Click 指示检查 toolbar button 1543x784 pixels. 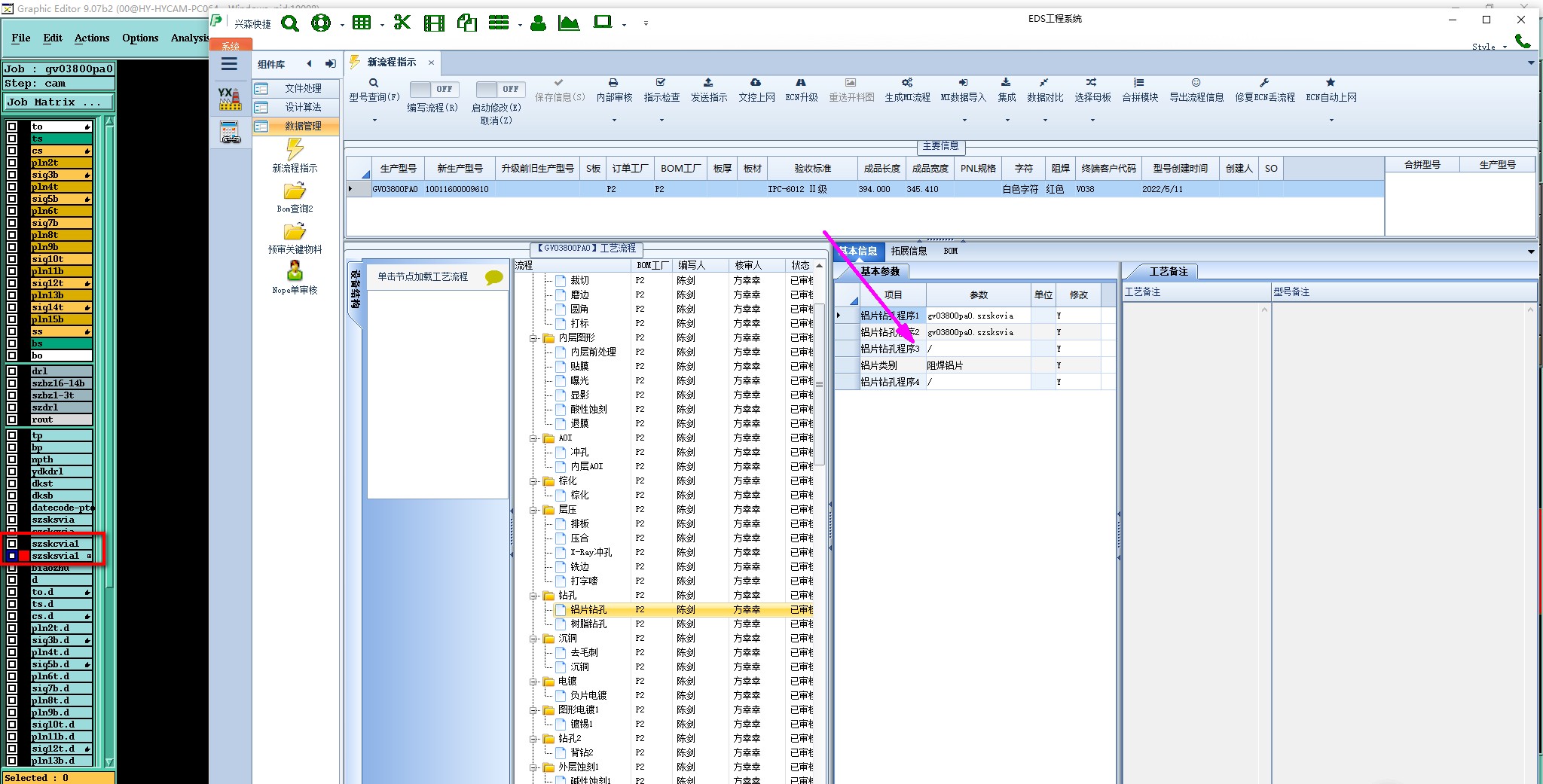pyautogui.click(x=662, y=90)
